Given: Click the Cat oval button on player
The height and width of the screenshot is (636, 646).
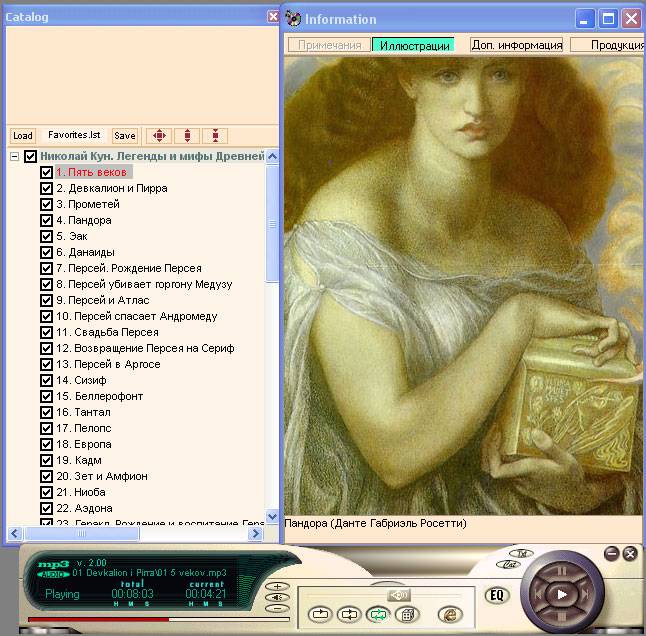Looking at the screenshot, I should pos(509,565).
